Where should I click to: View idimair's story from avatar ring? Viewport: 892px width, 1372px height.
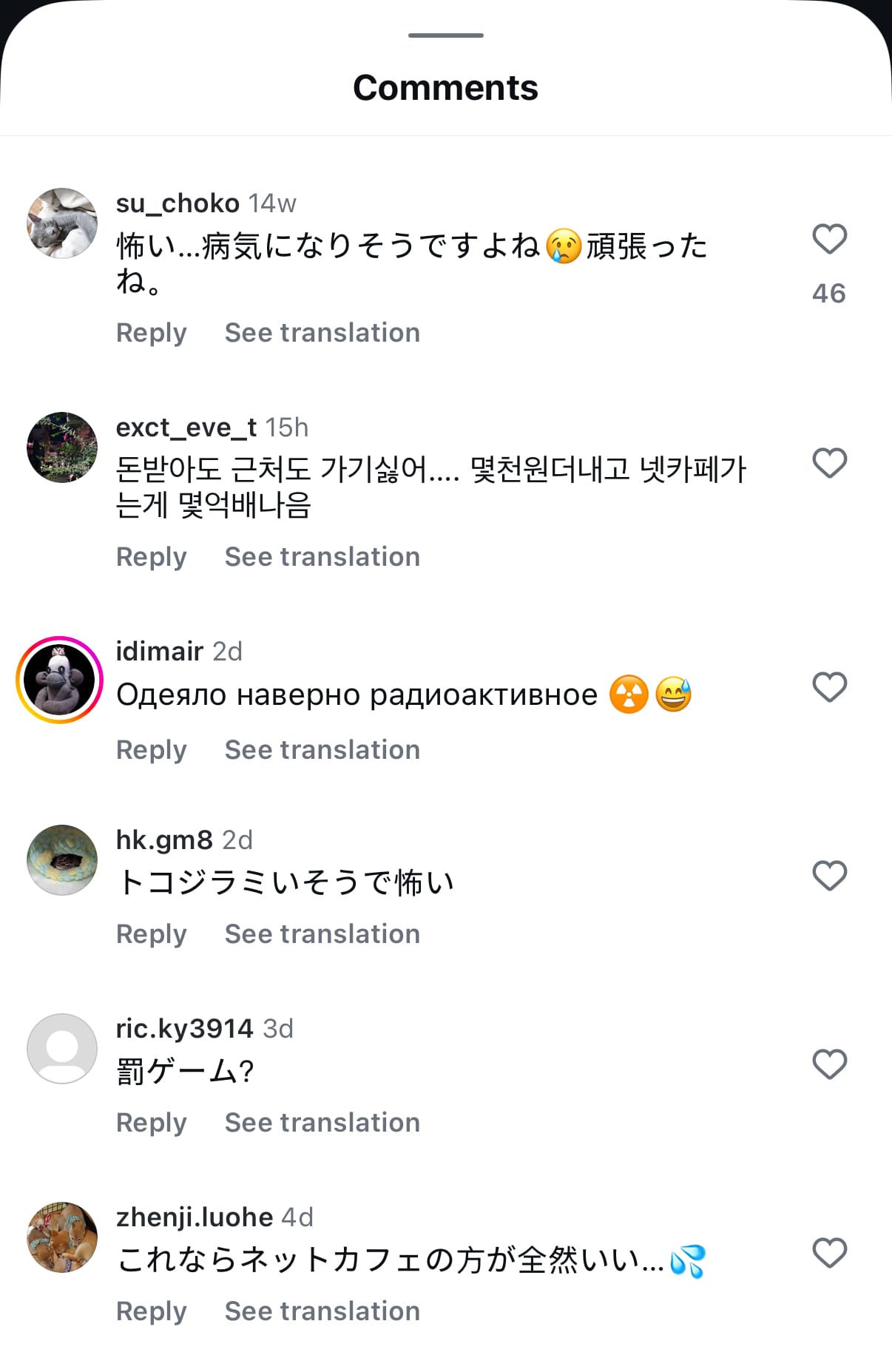click(60, 680)
